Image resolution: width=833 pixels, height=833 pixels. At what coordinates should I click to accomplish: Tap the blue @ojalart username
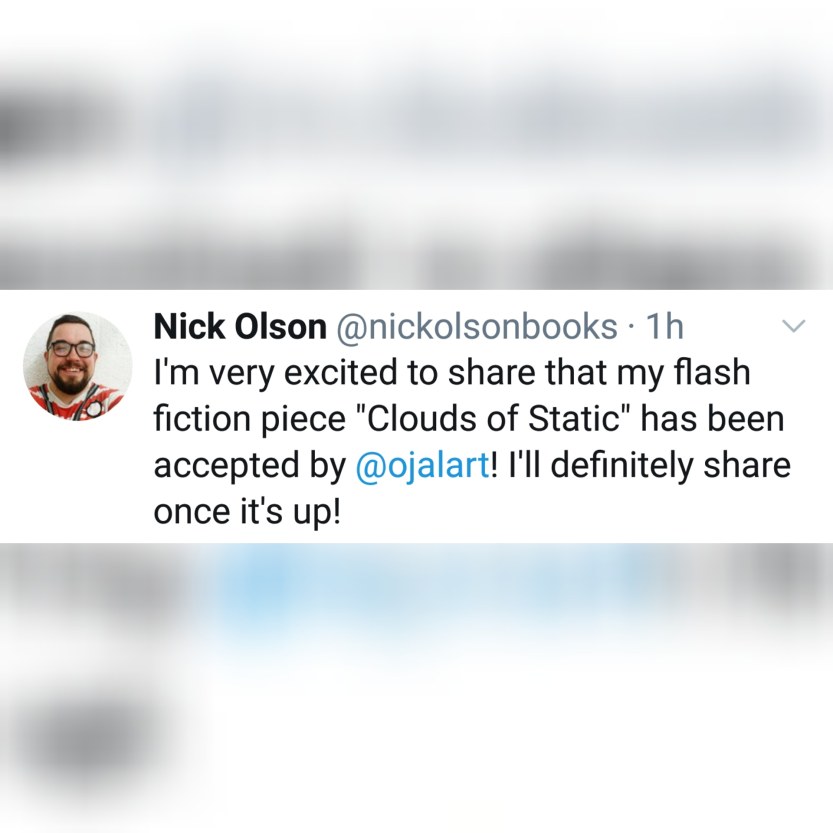(x=422, y=466)
